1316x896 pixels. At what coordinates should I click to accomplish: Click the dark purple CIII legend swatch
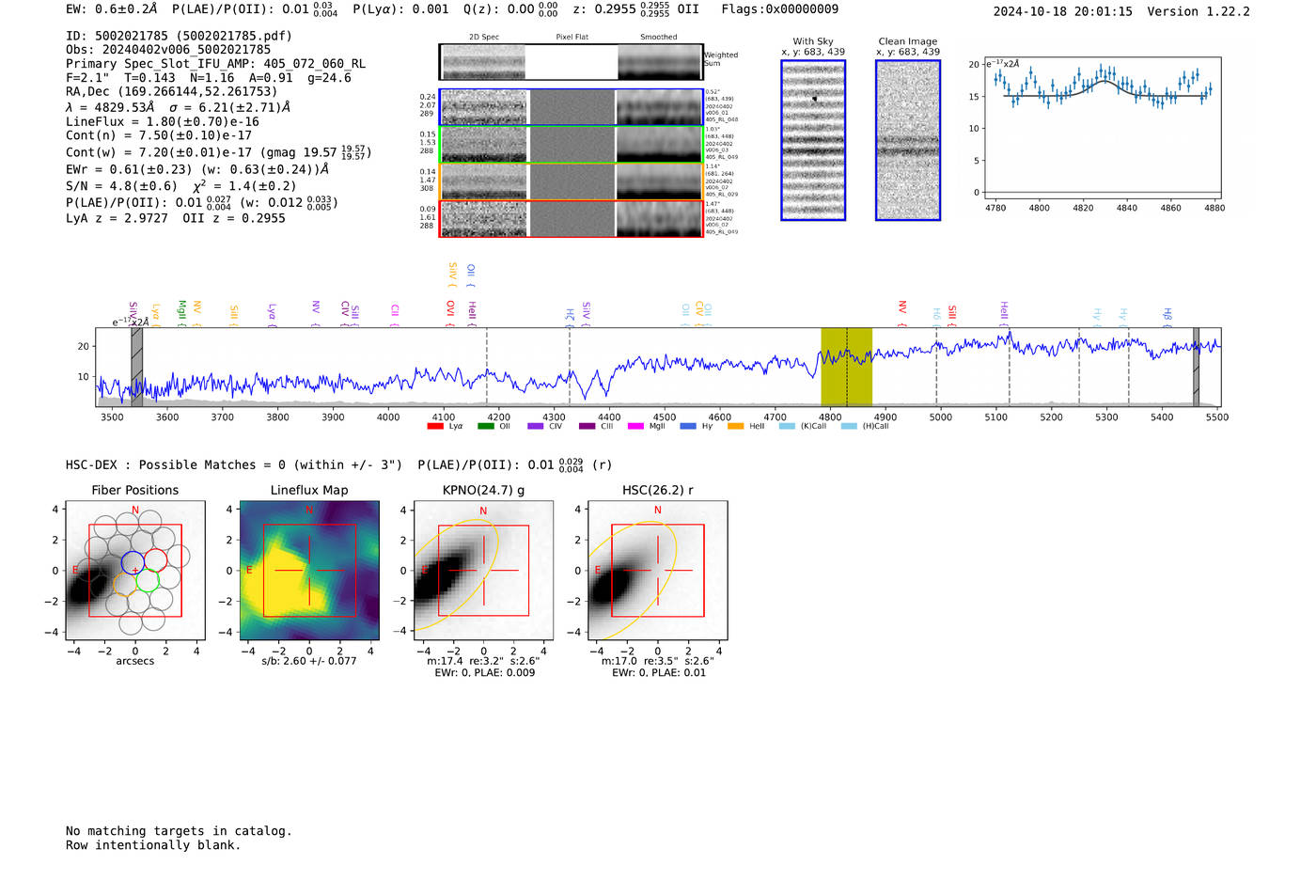[x=587, y=426]
